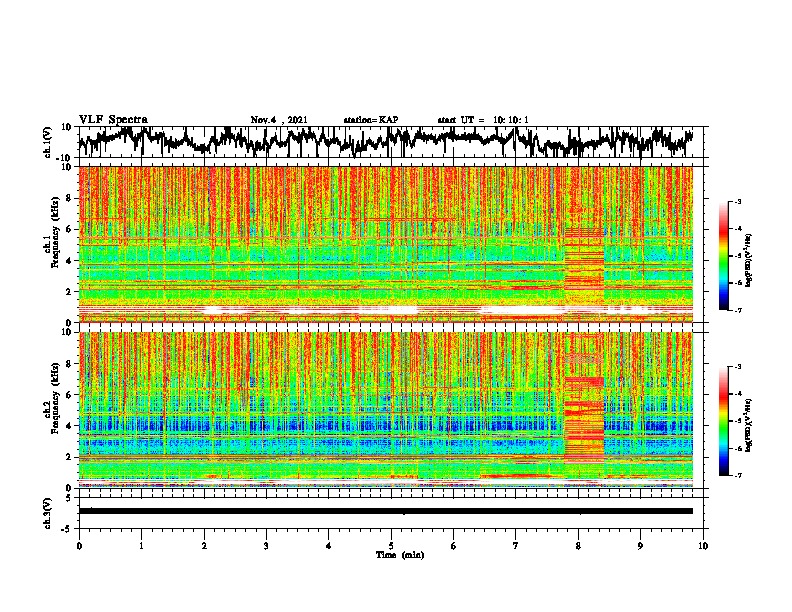This screenshot has width=792, height=612.
Task: Click the "-7" label on ch.1 colorbar
Action: pos(737,310)
